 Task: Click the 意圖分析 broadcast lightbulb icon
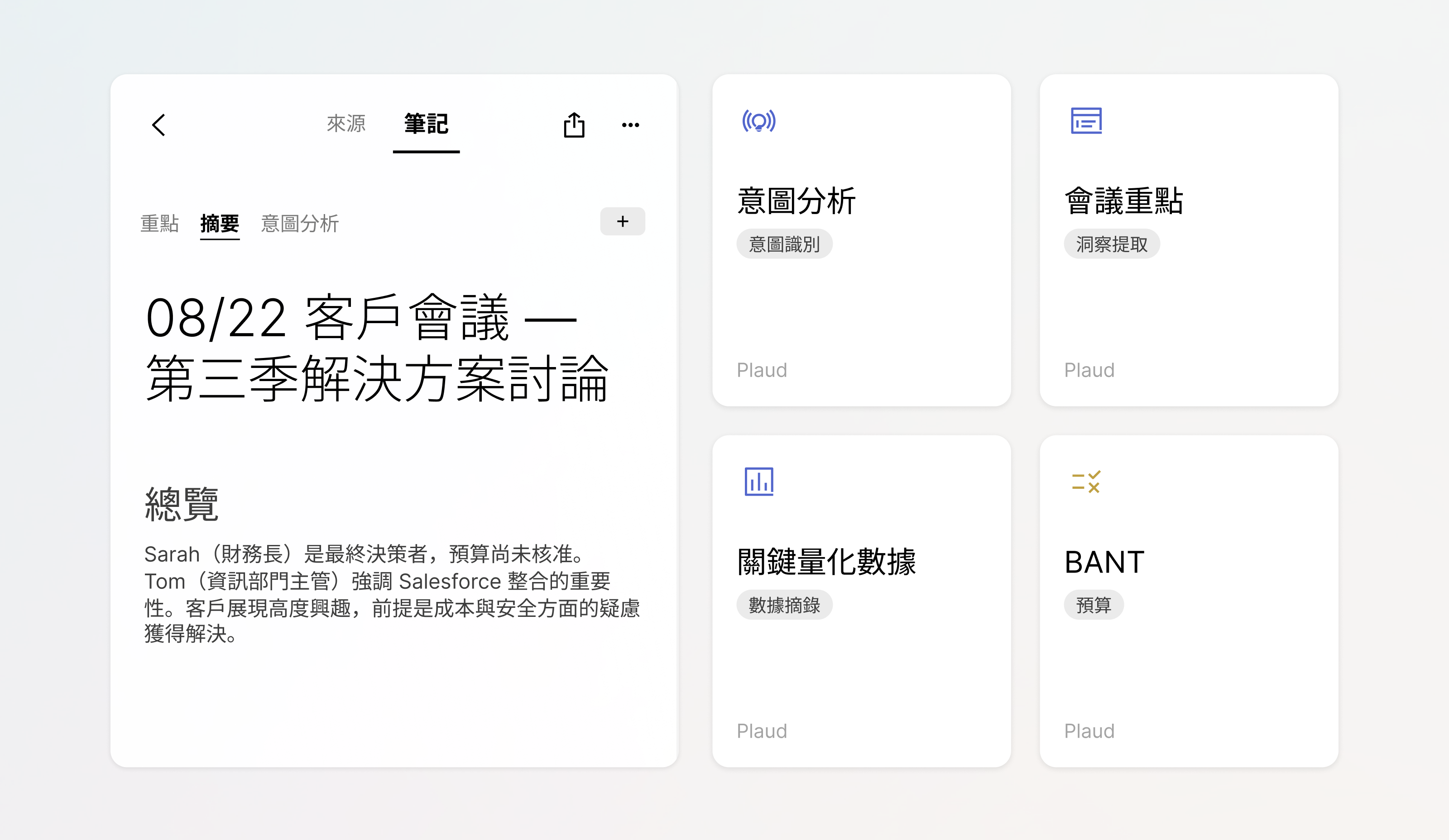tap(758, 121)
